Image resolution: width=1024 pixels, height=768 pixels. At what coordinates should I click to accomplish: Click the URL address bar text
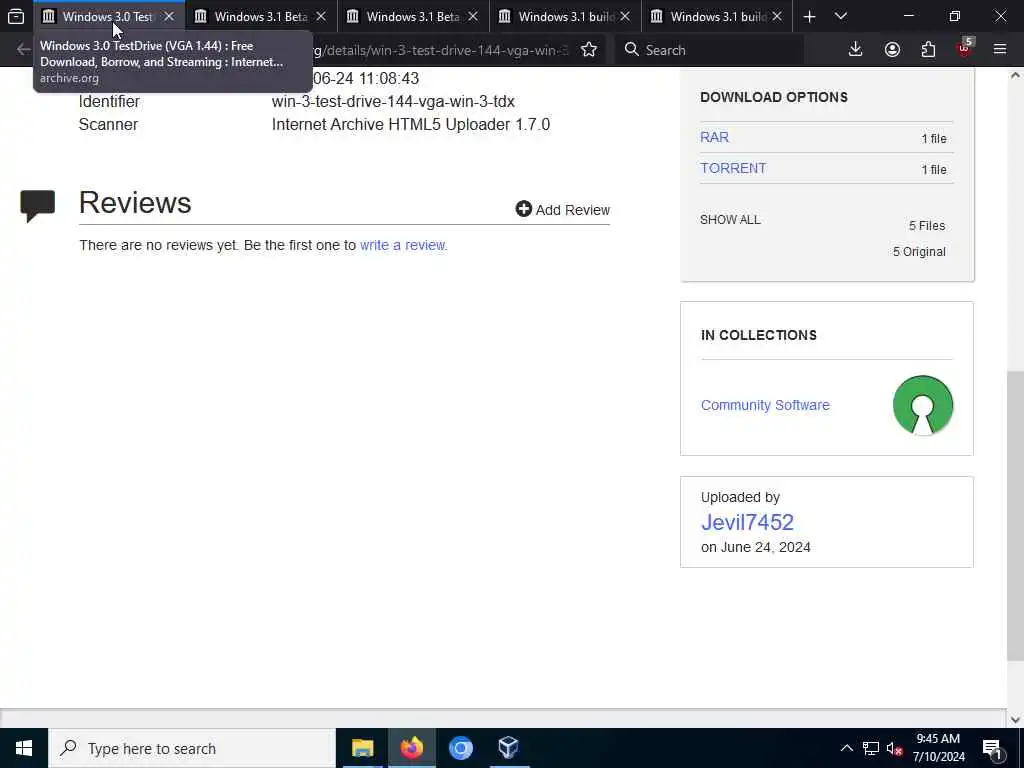(x=441, y=50)
